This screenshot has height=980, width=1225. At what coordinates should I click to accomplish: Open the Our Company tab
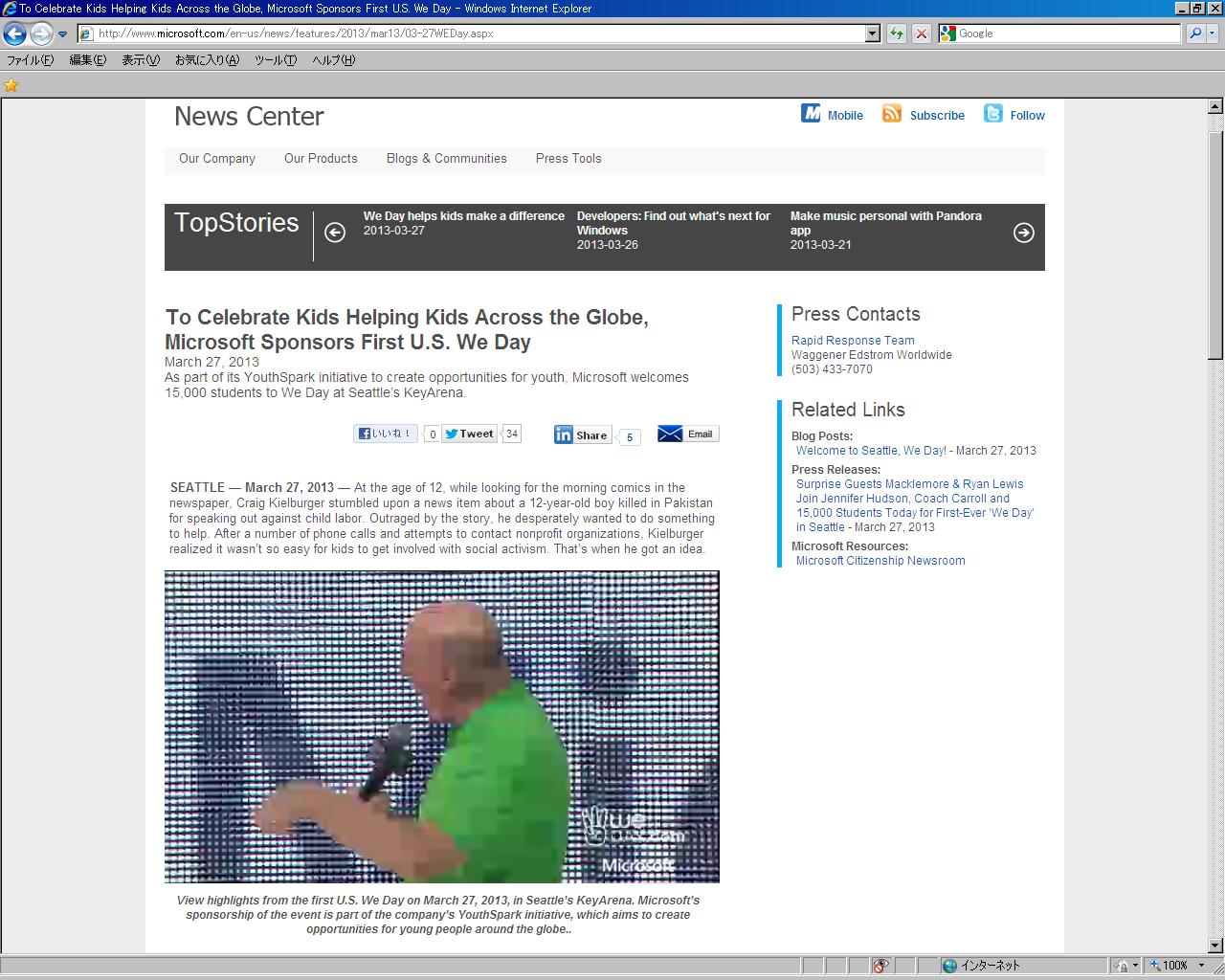coord(217,159)
